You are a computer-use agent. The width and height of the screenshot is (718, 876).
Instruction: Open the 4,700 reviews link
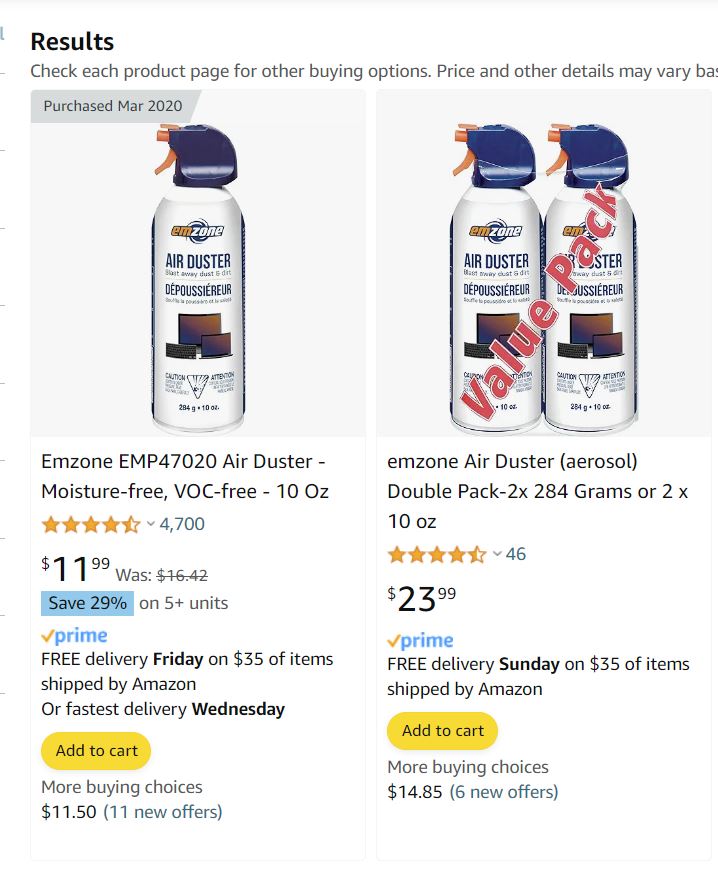coord(182,524)
